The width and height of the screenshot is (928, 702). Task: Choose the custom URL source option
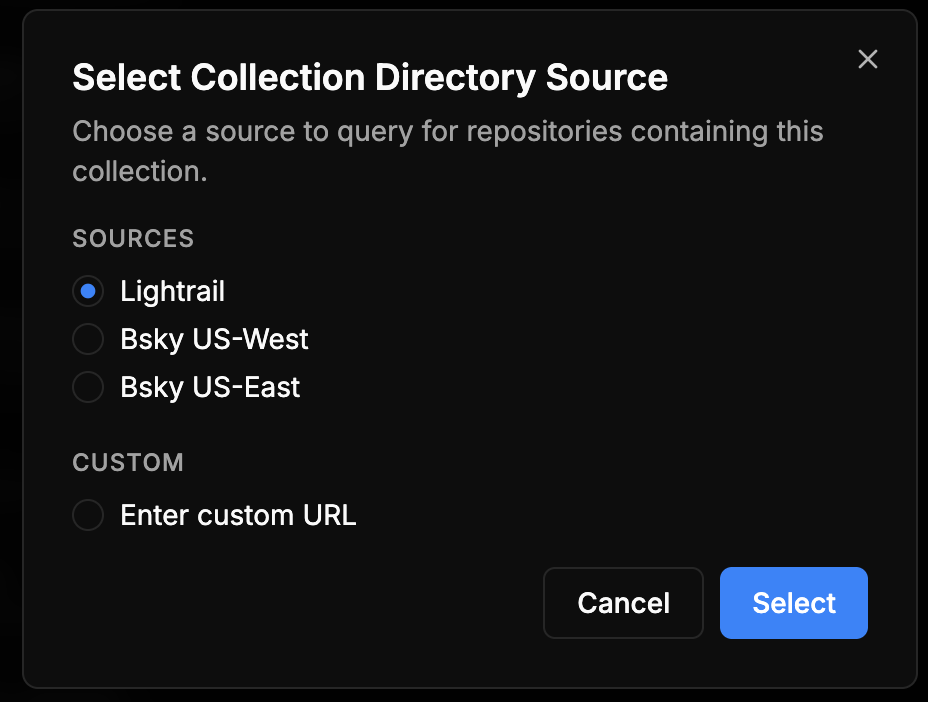(88, 515)
